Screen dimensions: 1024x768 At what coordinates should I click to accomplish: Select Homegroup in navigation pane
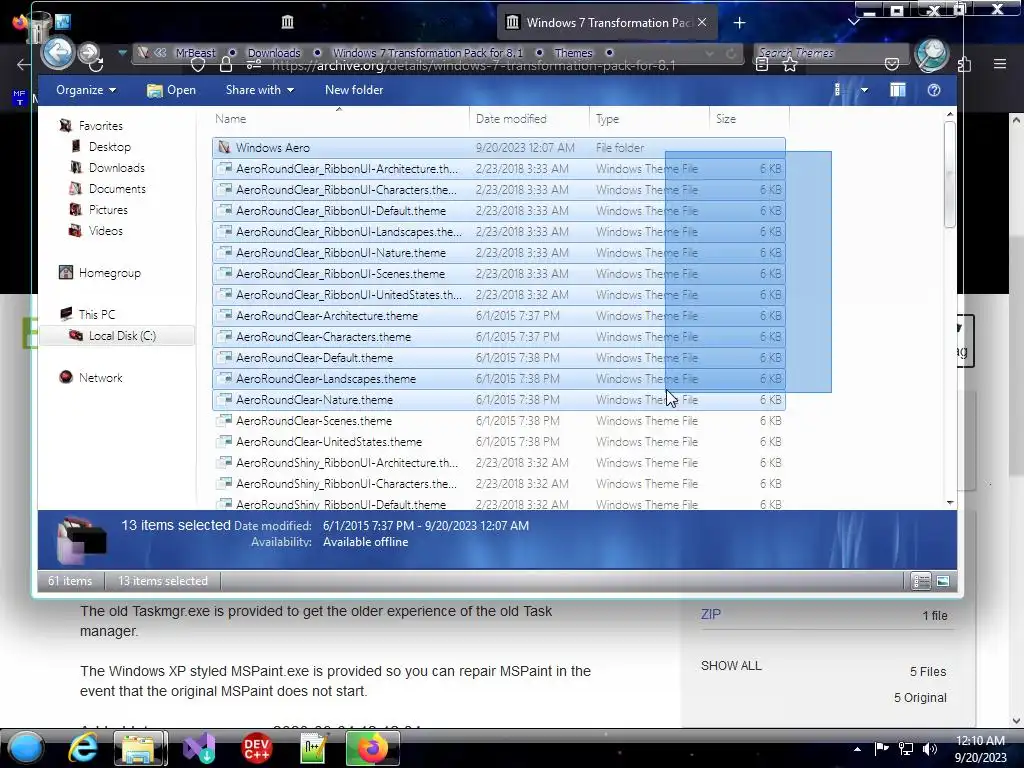click(109, 272)
